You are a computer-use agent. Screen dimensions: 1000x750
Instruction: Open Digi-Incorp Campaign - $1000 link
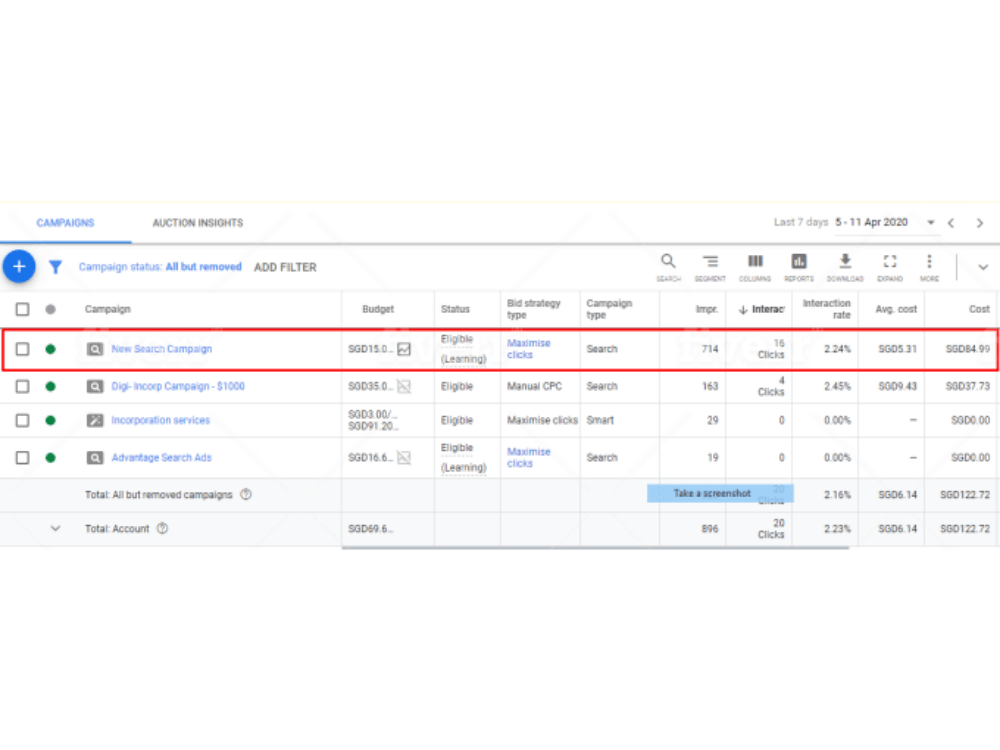tap(178, 386)
